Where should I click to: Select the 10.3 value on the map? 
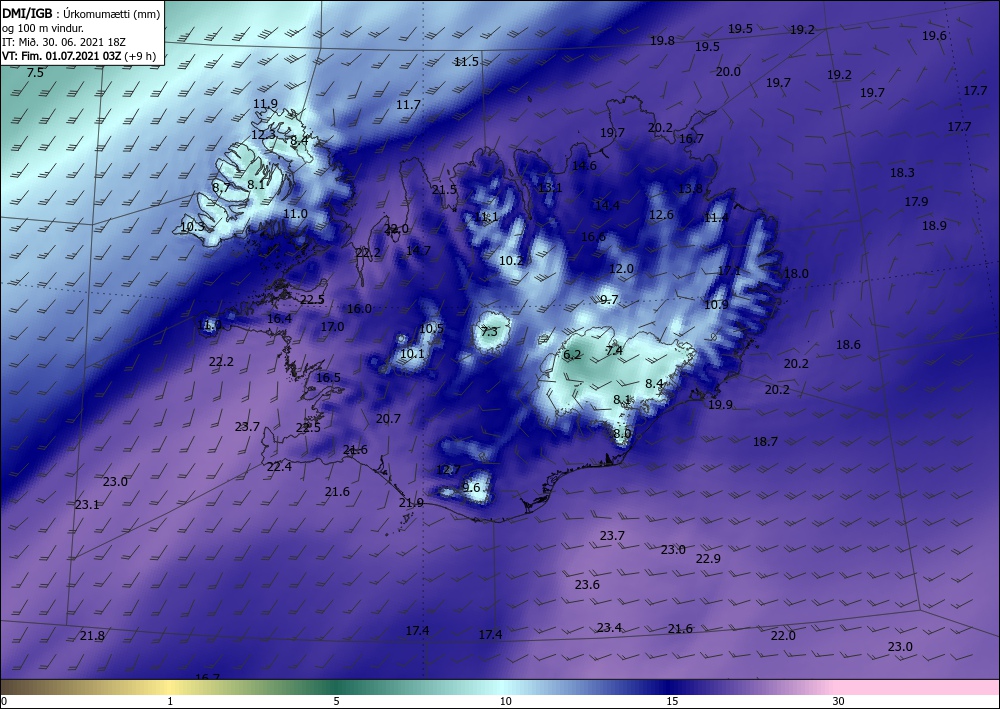click(x=192, y=226)
